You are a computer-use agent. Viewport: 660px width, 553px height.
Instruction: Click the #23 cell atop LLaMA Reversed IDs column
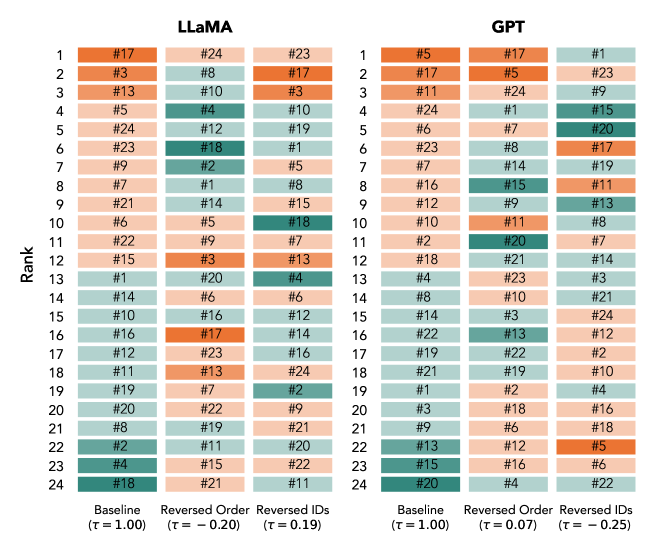click(292, 54)
